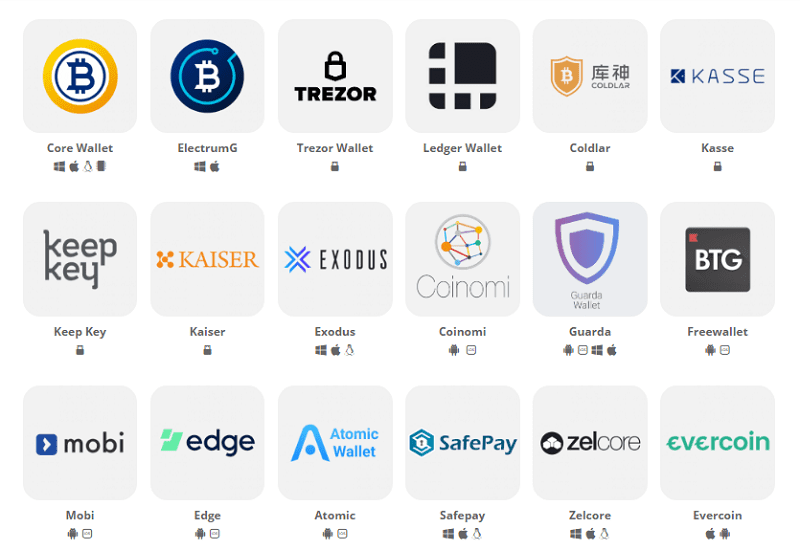Select the edge wallet logo tile
The height and width of the screenshot is (550, 800).
[x=207, y=443]
